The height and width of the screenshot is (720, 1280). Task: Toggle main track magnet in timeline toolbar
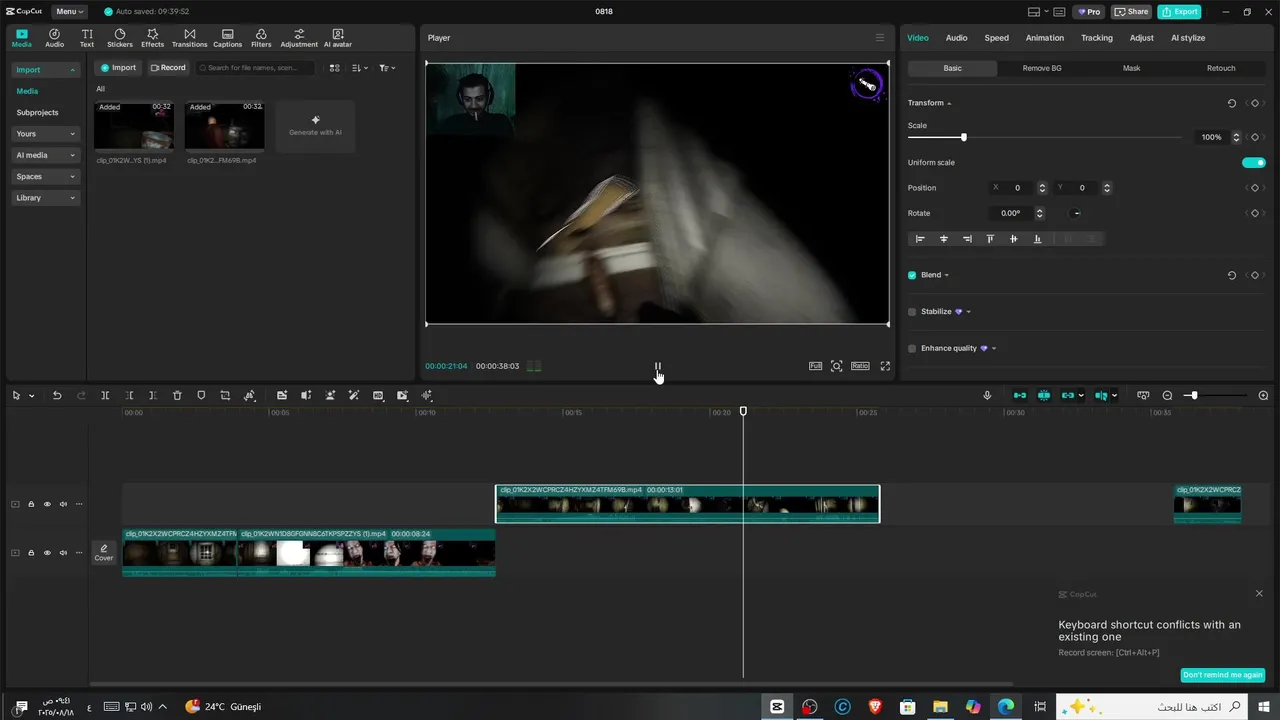click(x=1020, y=396)
